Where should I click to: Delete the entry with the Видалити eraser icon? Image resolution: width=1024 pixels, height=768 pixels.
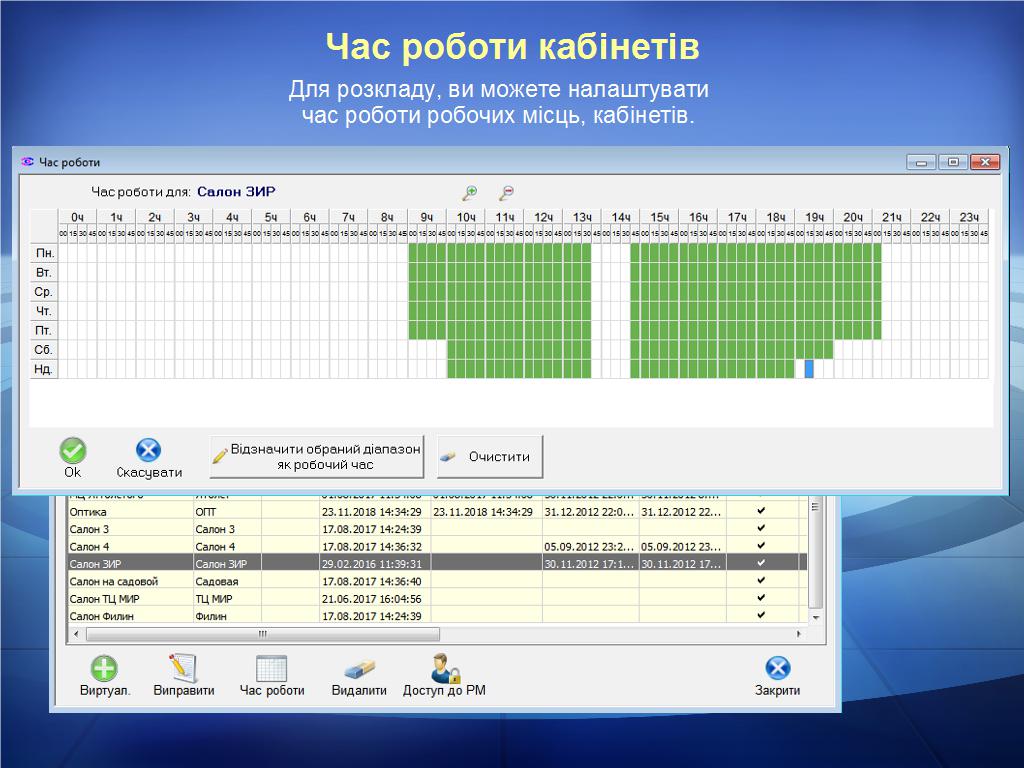tap(358, 668)
